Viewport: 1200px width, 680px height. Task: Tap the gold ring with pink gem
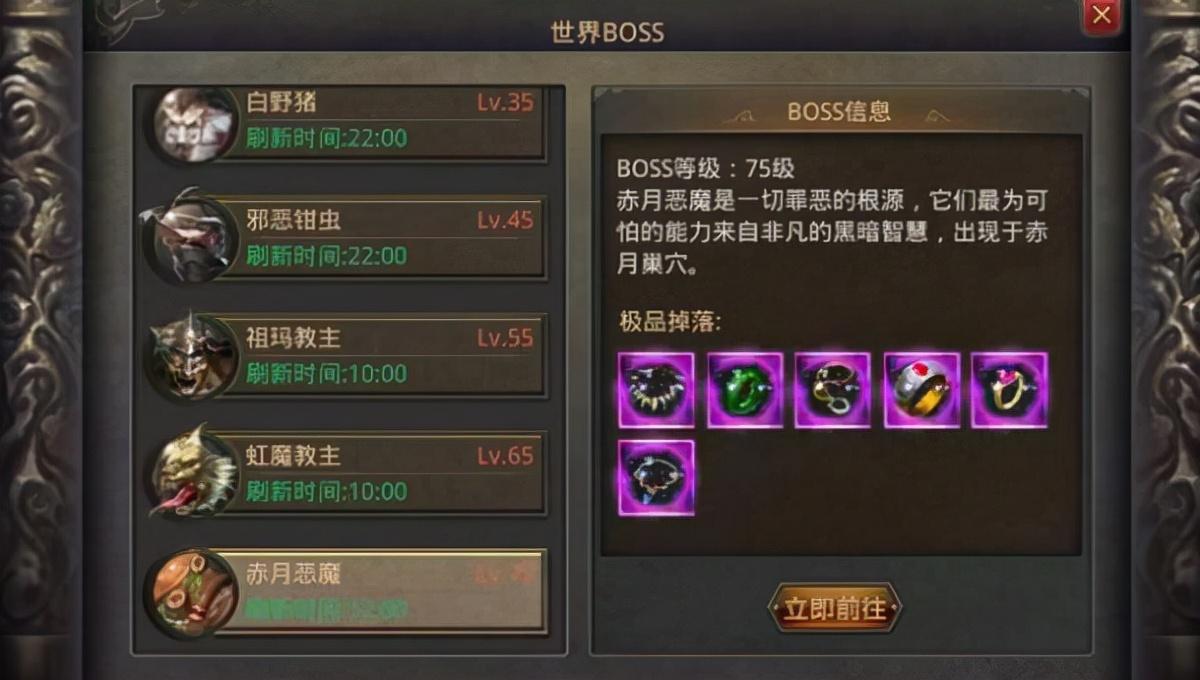[x=1009, y=390]
